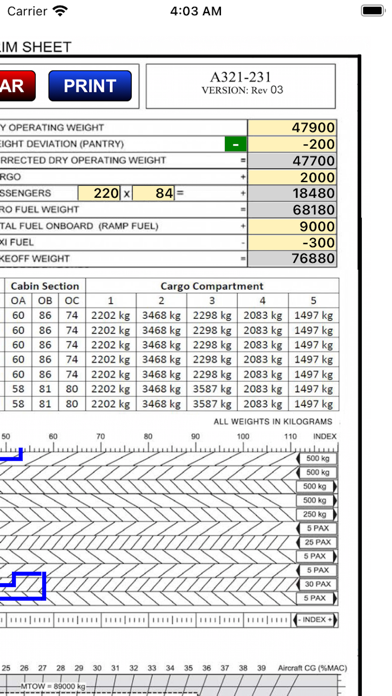Tap the 4:03 AM clock in status bar

click(x=196, y=11)
